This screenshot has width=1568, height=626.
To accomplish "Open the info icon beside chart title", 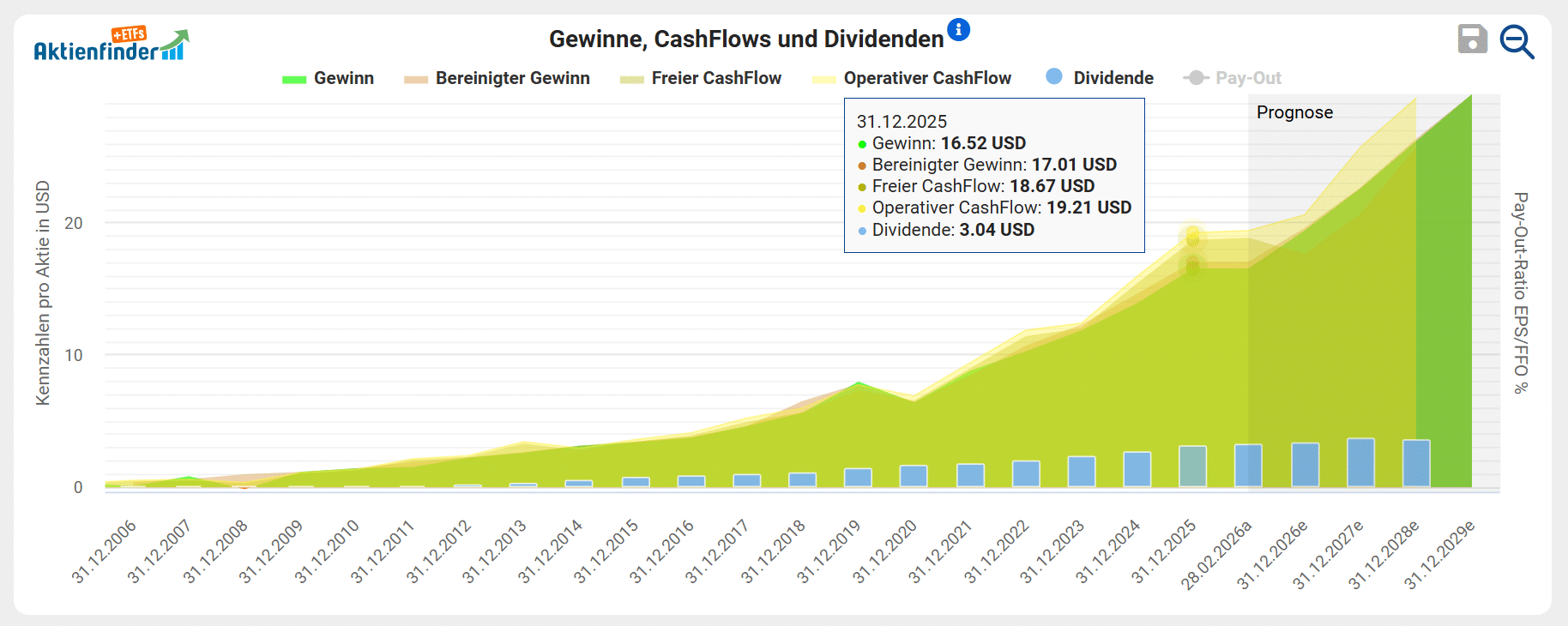I will [x=958, y=30].
